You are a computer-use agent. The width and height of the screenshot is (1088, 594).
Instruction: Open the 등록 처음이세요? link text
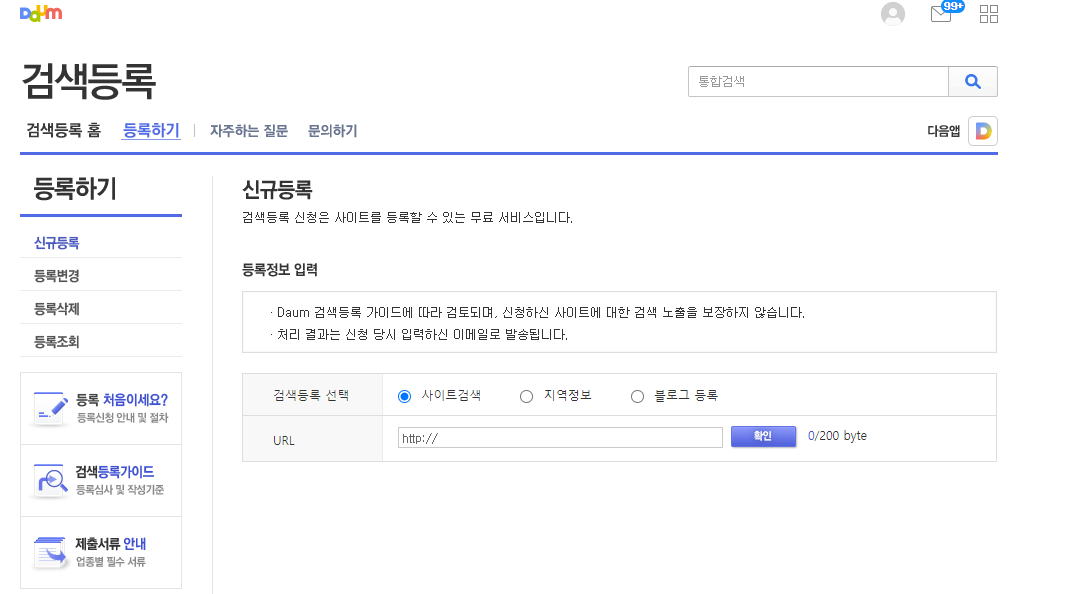pos(122,400)
